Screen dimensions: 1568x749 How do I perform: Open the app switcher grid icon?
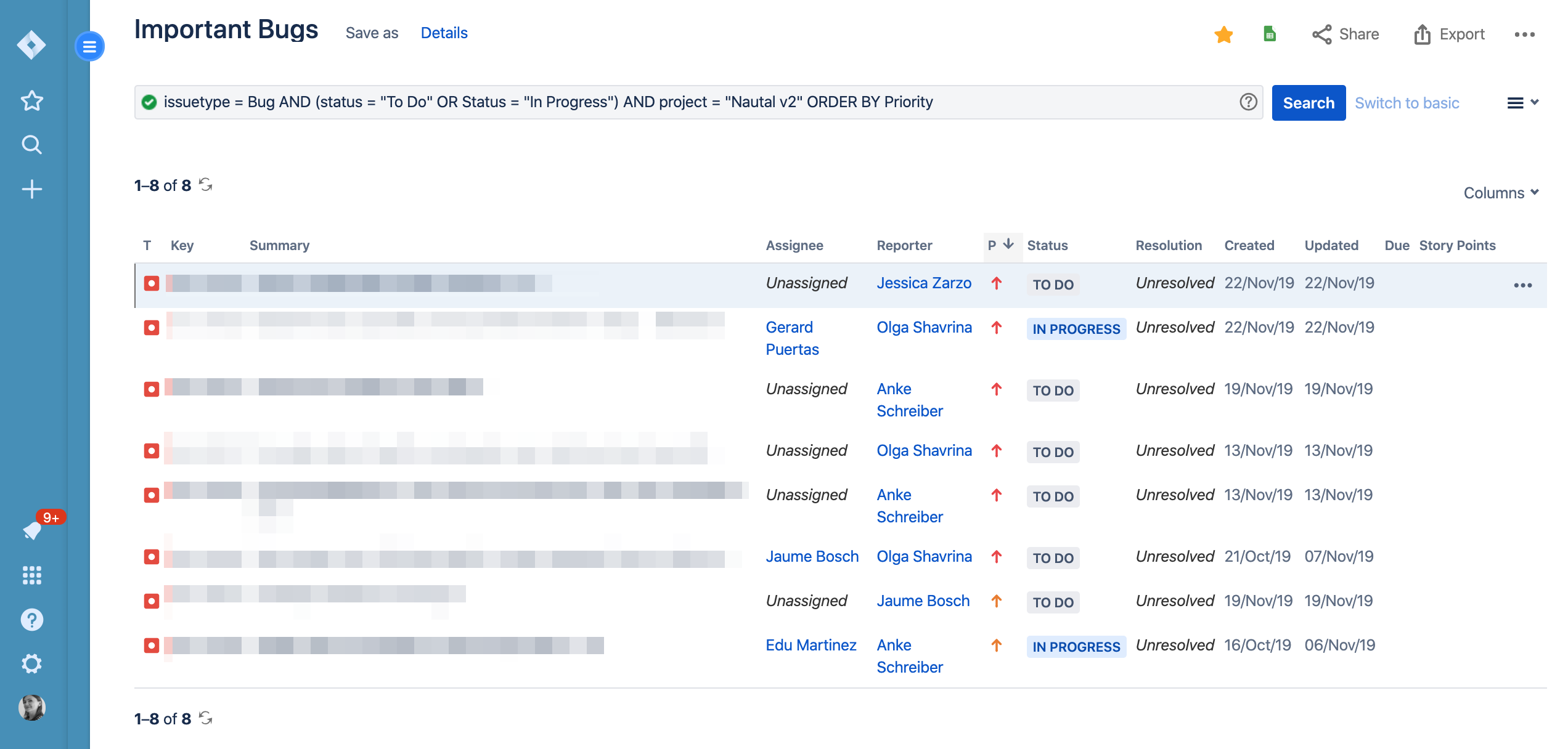pos(31,575)
